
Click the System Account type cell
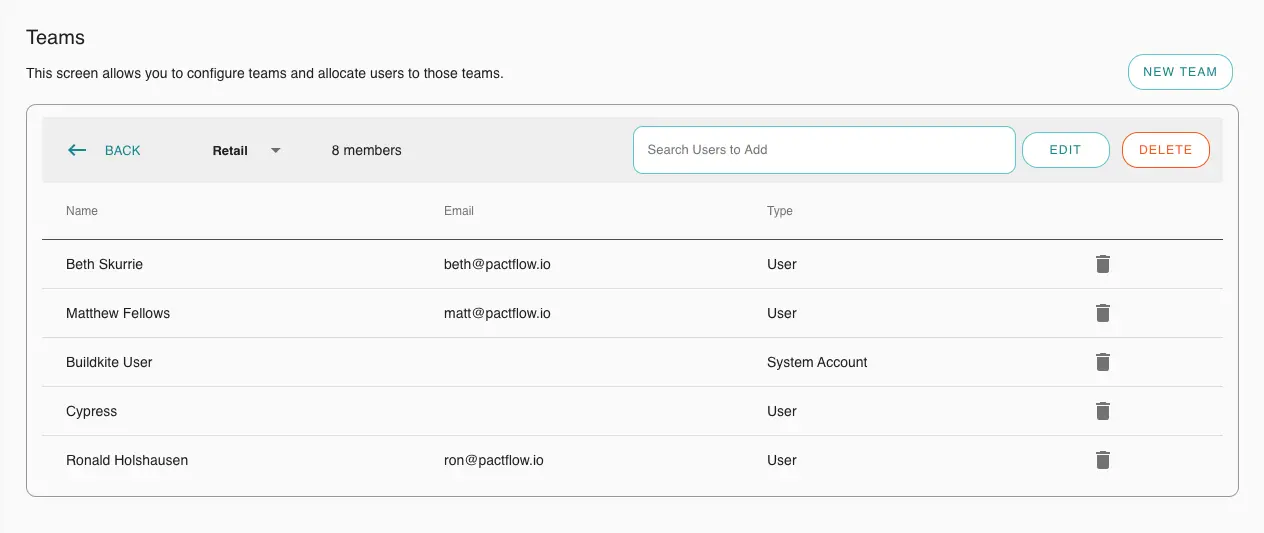click(817, 362)
